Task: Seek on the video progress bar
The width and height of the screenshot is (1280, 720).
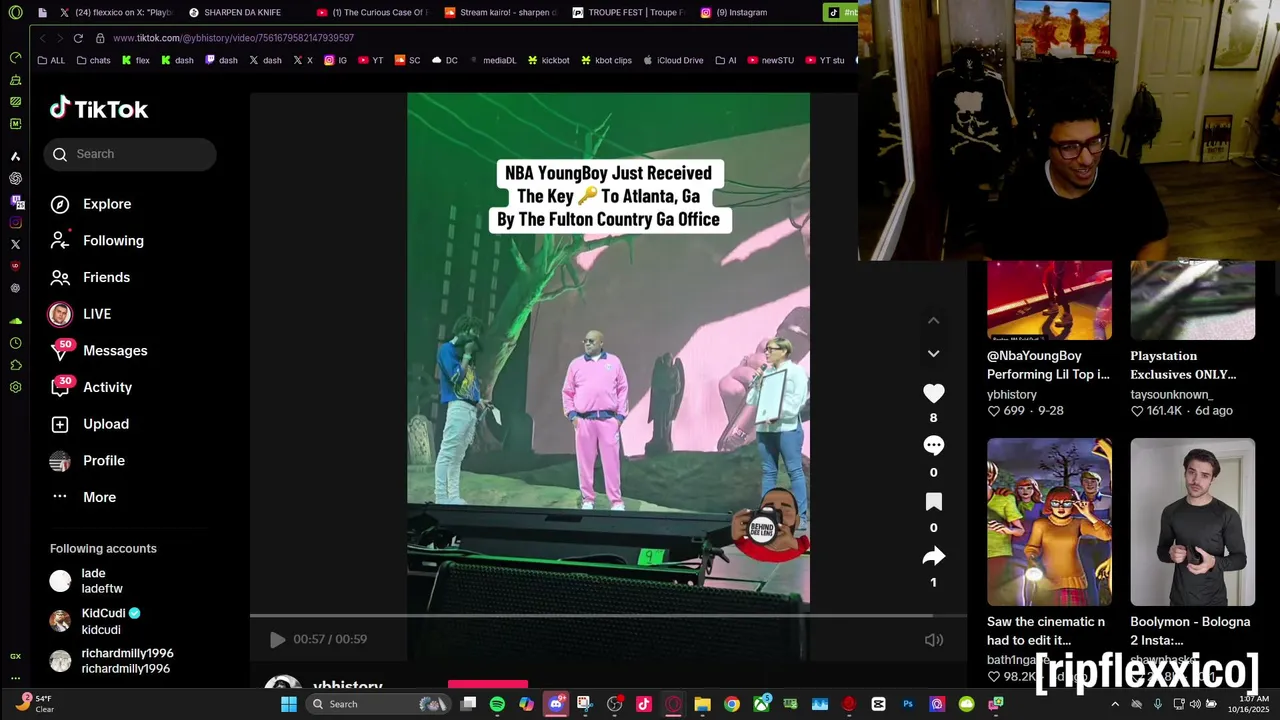Action: pos(608,616)
